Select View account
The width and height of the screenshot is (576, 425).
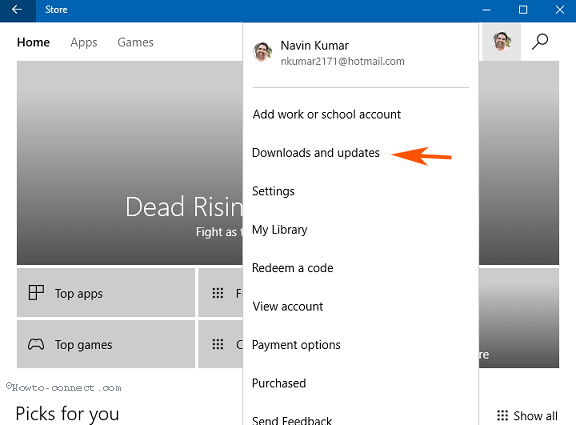288,306
